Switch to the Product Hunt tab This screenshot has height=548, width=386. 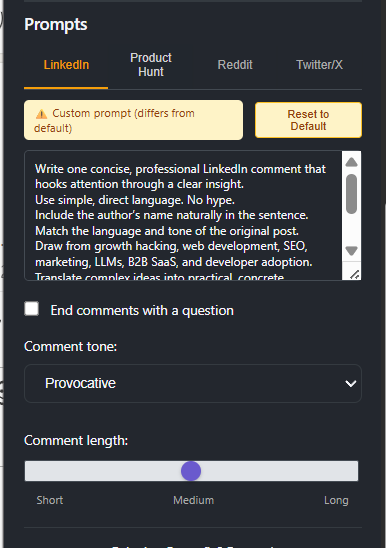point(151,65)
